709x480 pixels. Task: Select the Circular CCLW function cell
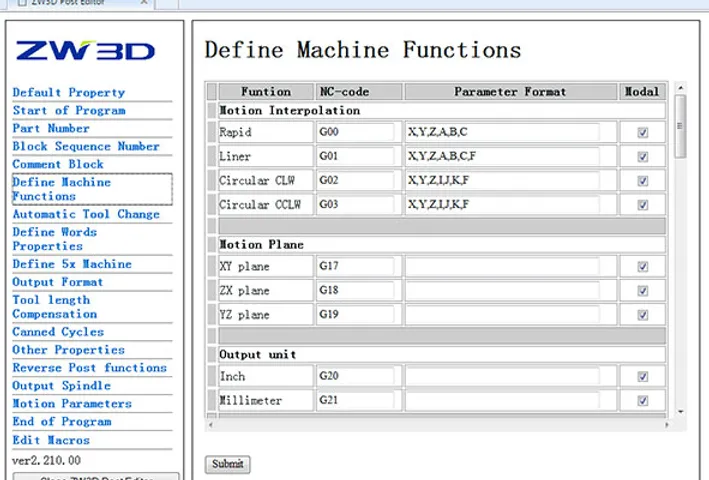(266, 205)
